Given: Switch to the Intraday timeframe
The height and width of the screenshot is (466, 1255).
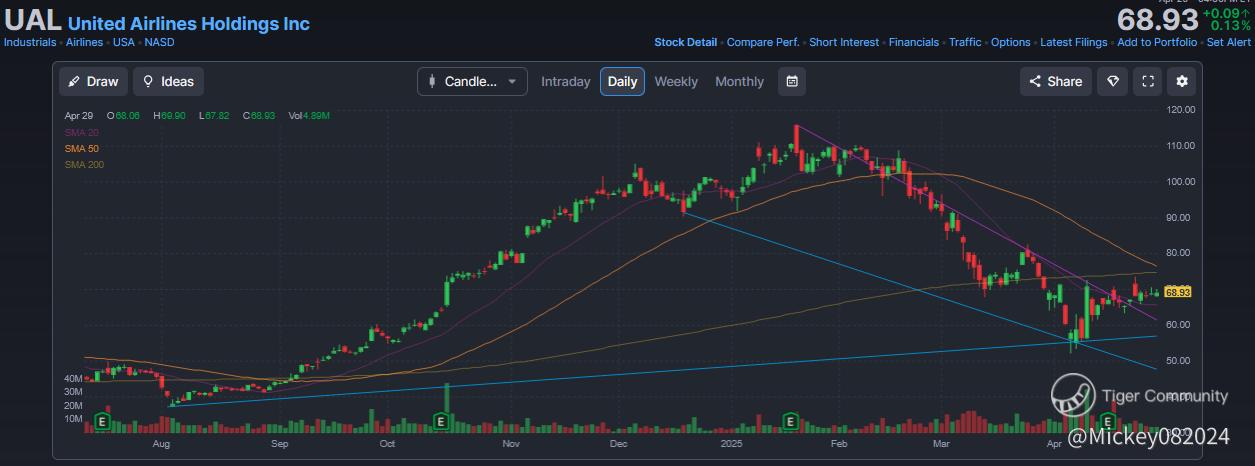Looking at the screenshot, I should coord(565,81).
